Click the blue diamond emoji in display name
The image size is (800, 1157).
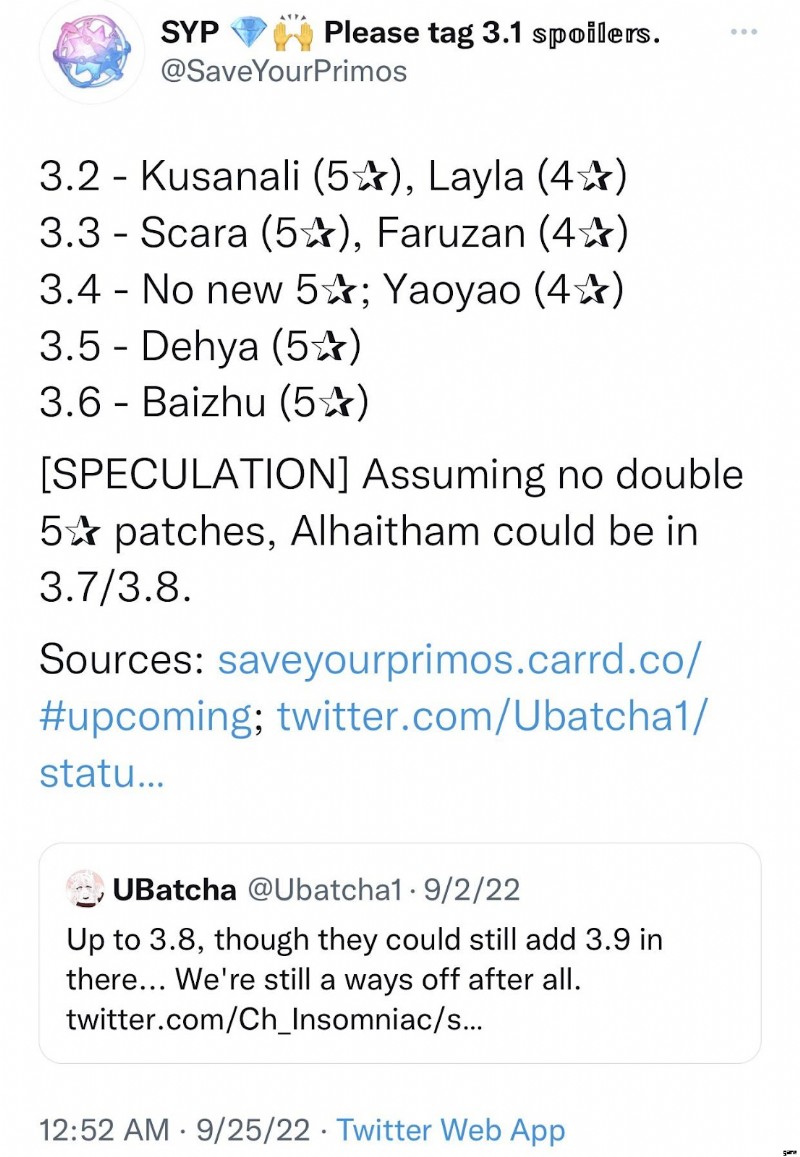point(246,32)
